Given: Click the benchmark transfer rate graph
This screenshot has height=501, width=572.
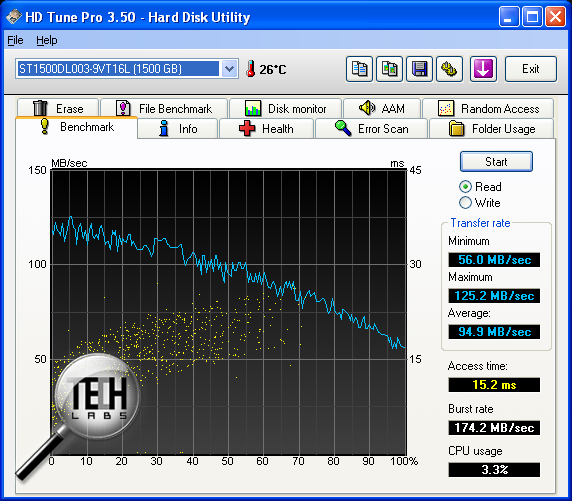Looking at the screenshot, I should coord(229,312).
